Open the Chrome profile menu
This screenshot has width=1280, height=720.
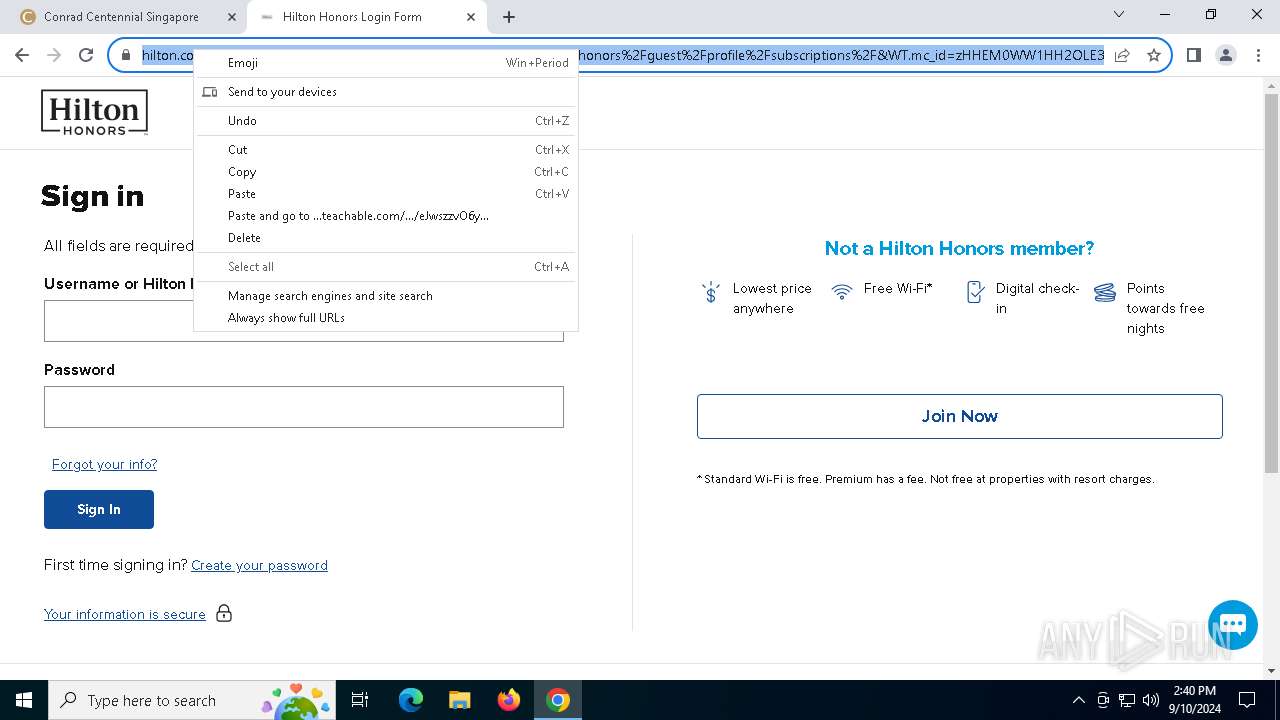pyautogui.click(x=1225, y=55)
